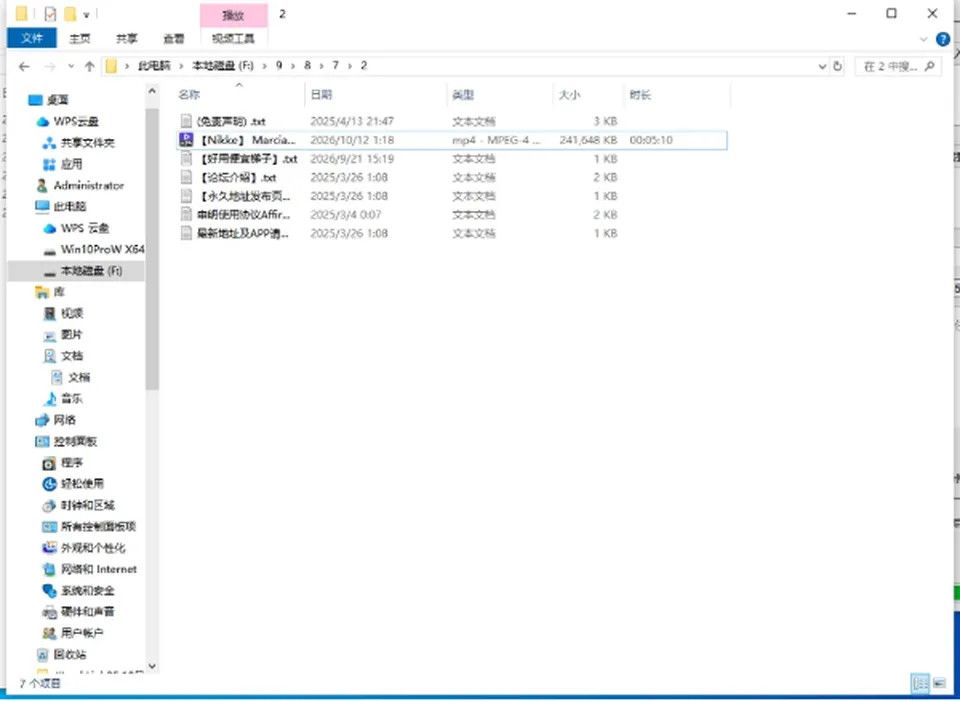Open the Win10ProW X64 drive in the sidebar
The height and width of the screenshot is (701, 960).
click(94, 249)
